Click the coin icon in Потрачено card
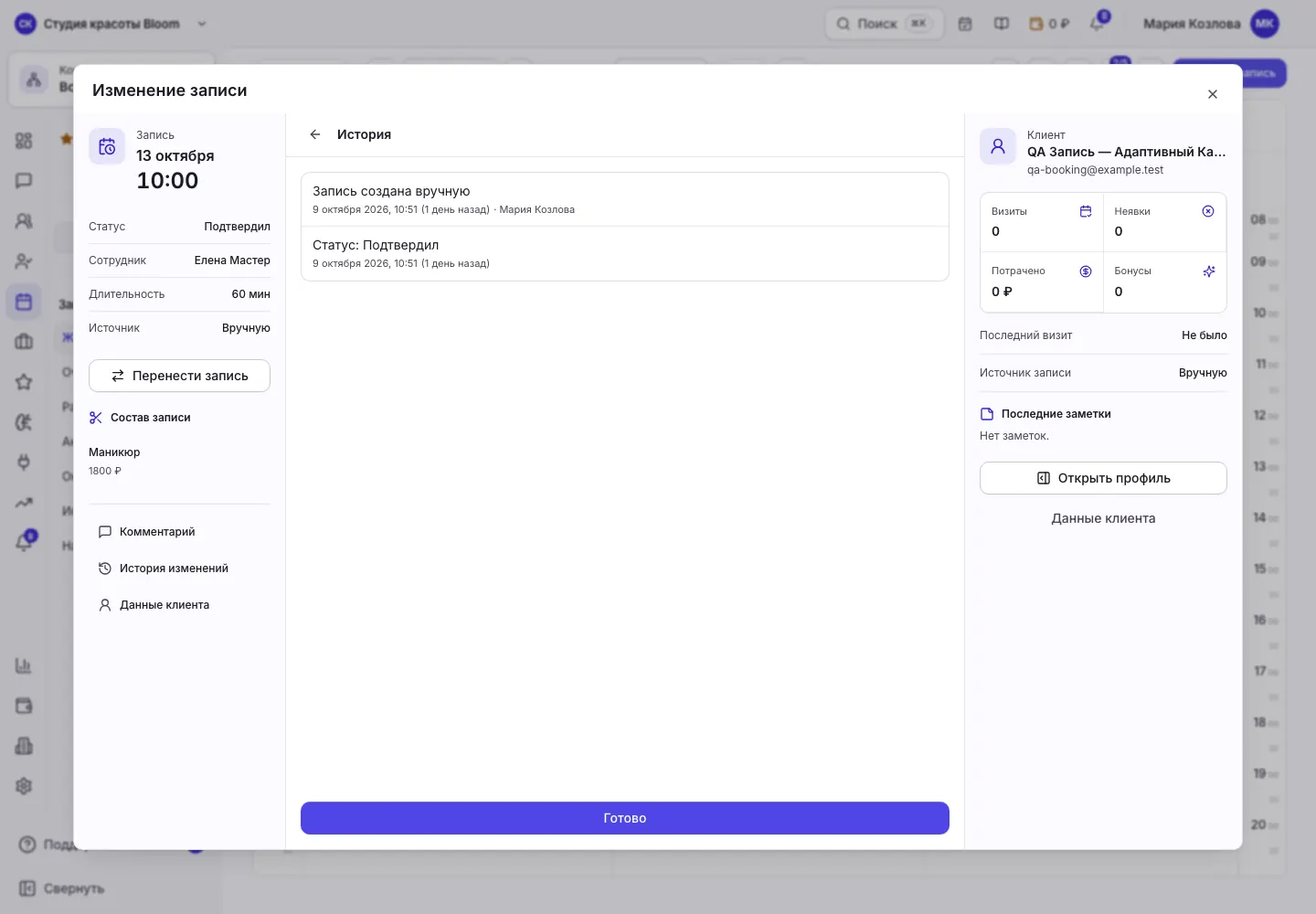Viewport: 1316px width, 914px height. pos(1086,271)
